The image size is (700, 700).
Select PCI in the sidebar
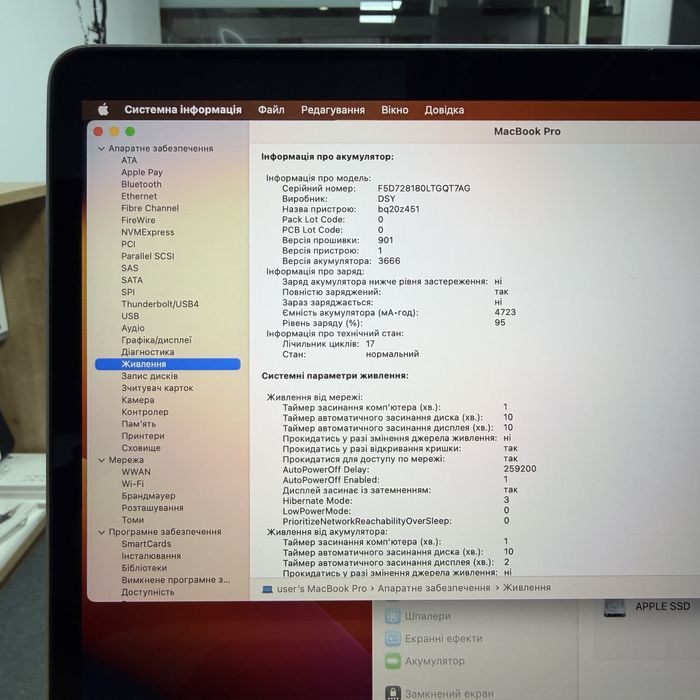coord(128,244)
